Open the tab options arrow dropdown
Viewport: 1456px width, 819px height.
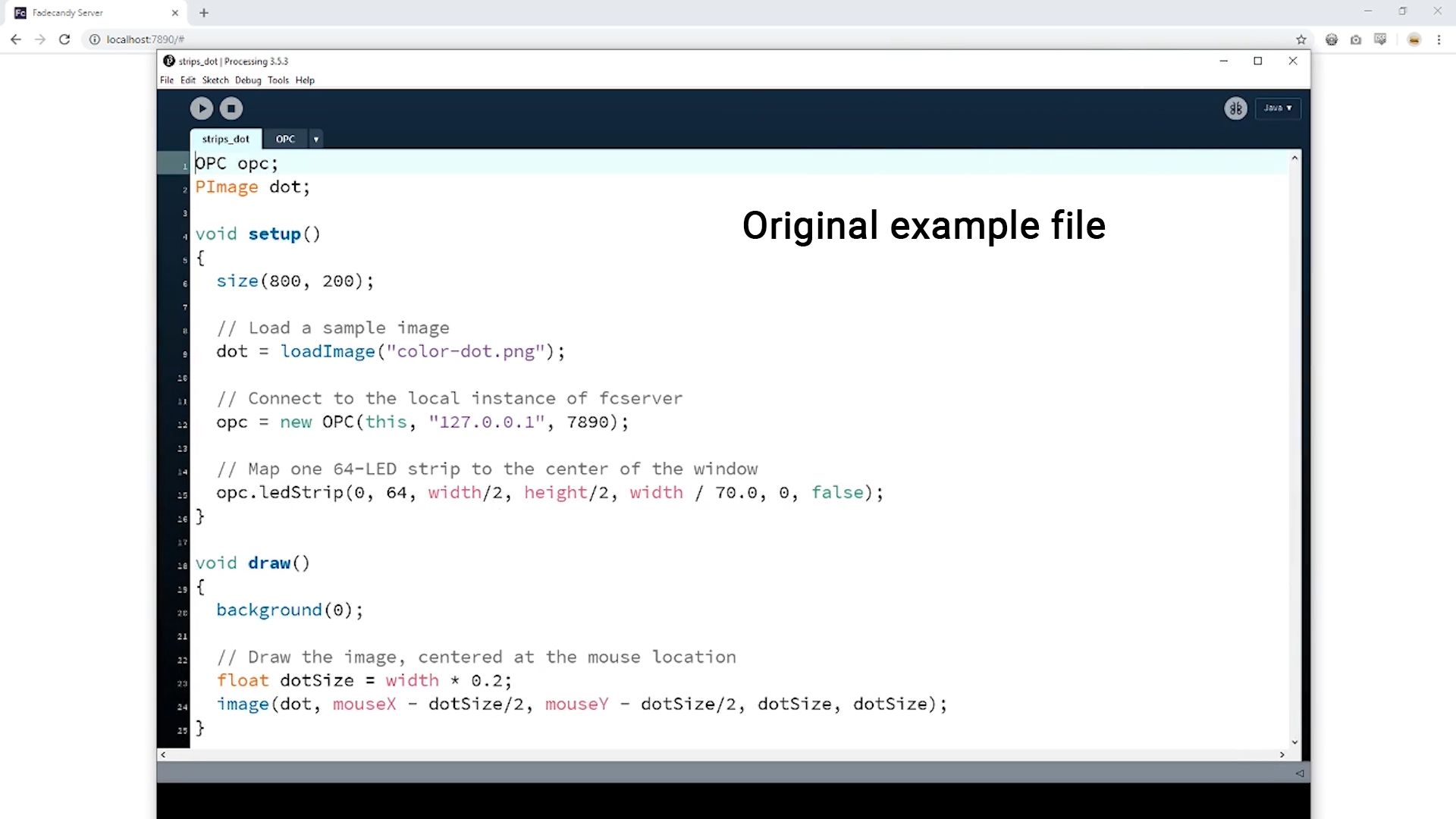[316, 140]
